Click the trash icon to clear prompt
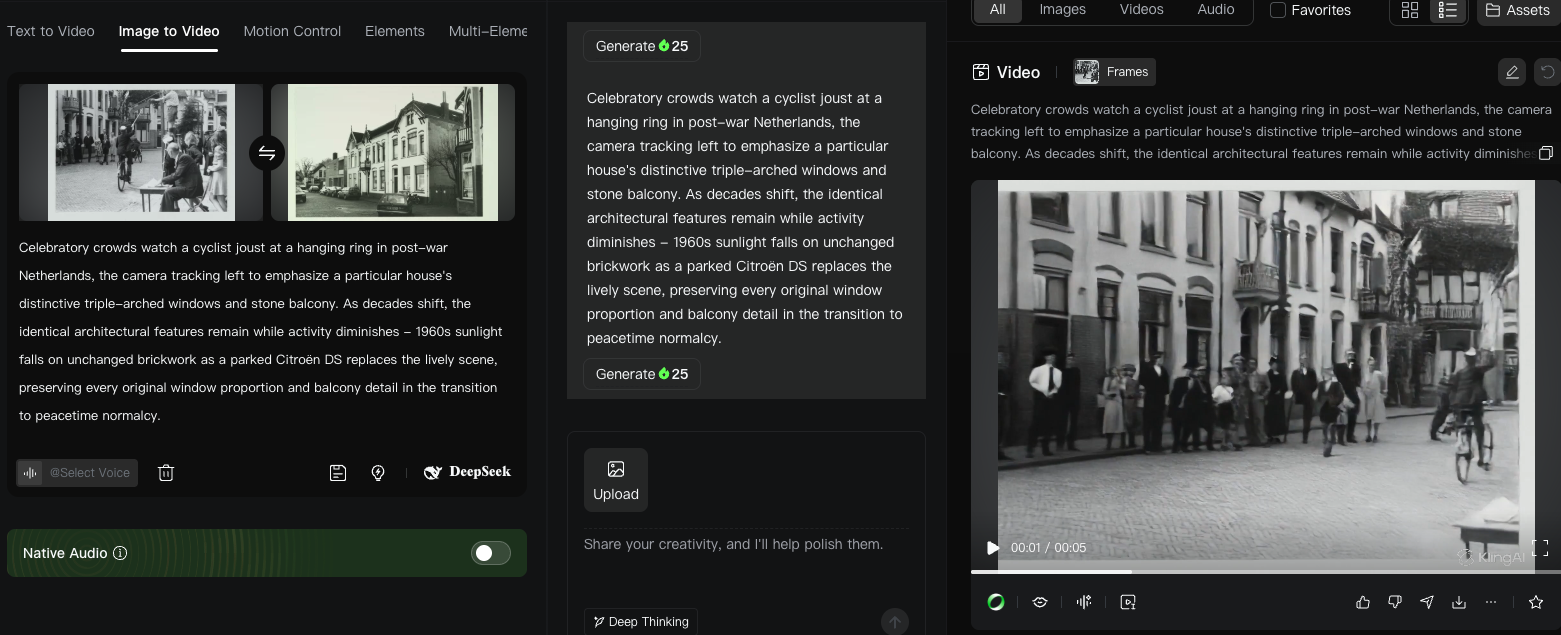The image size is (1561, 635). coord(166,473)
